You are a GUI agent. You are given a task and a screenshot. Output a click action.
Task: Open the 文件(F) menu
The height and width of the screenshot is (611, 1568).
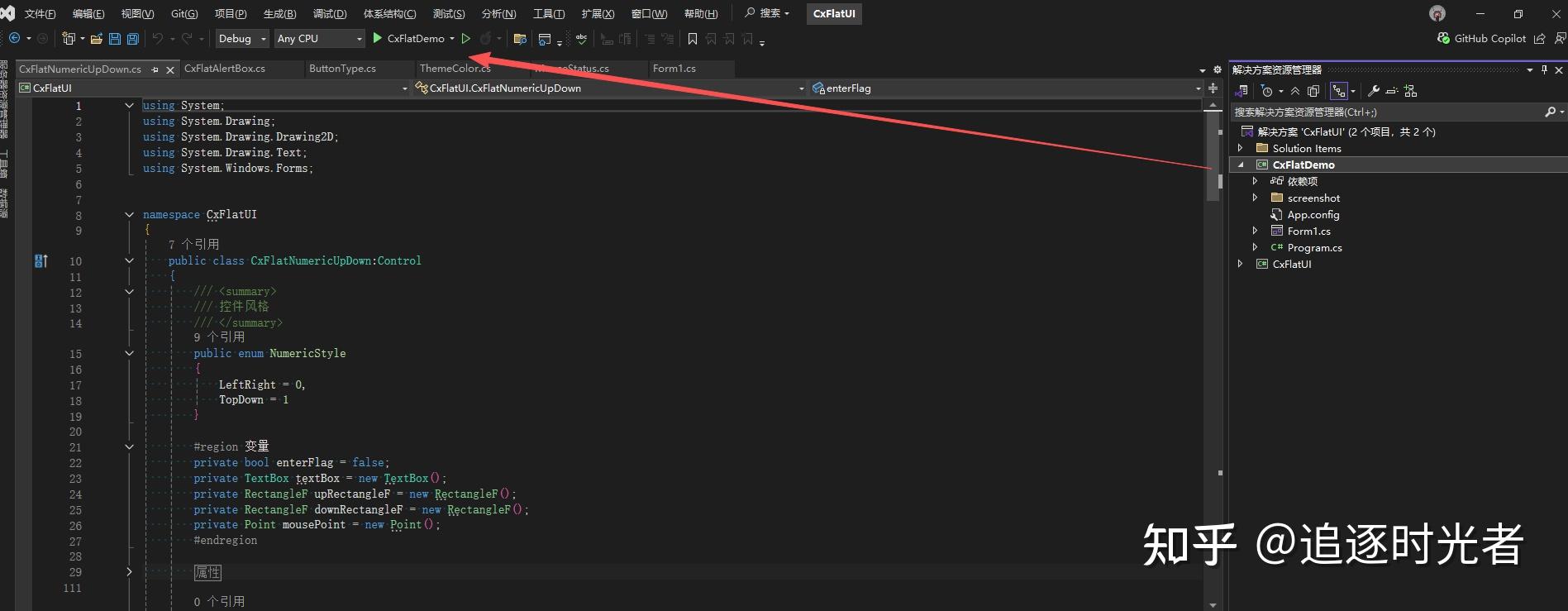(x=40, y=13)
